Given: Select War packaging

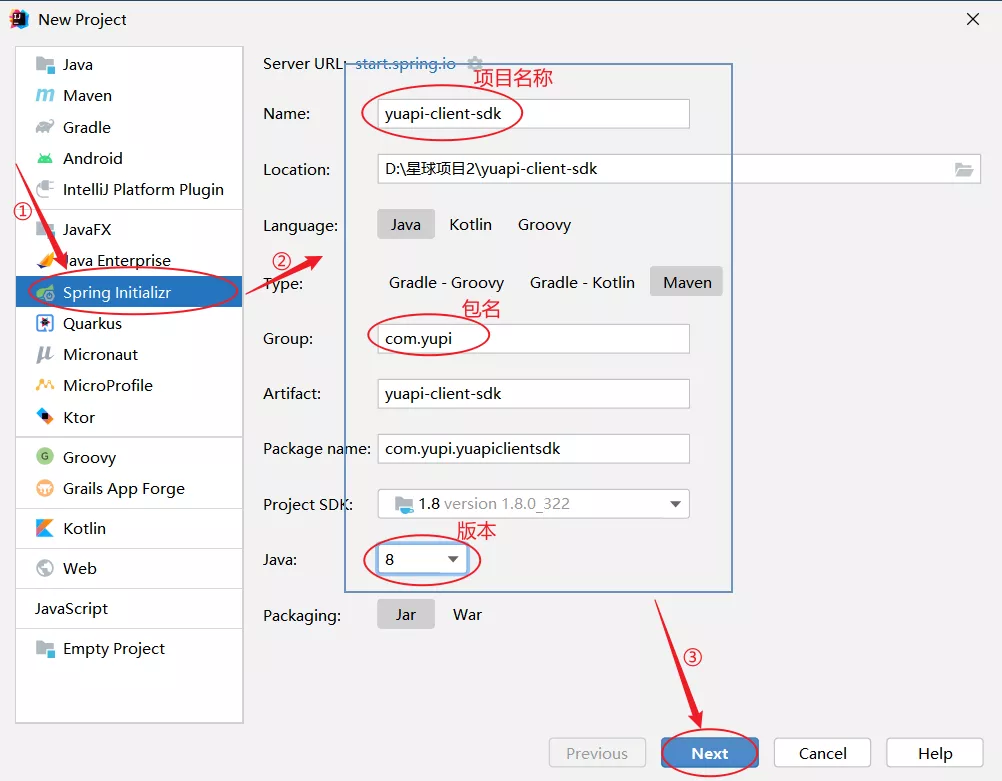Looking at the screenshot, I should [x=467, y=614].
